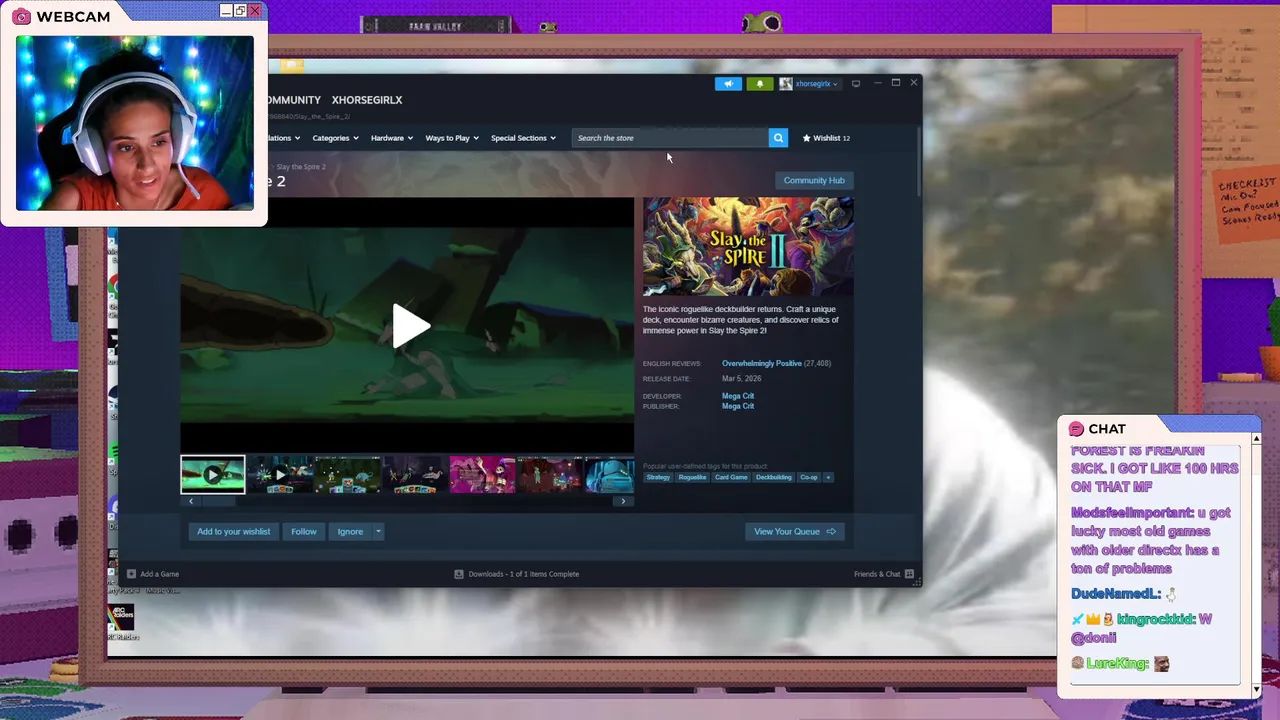Click the Spotify desktop shortcut icon

[x=113, y=455]
